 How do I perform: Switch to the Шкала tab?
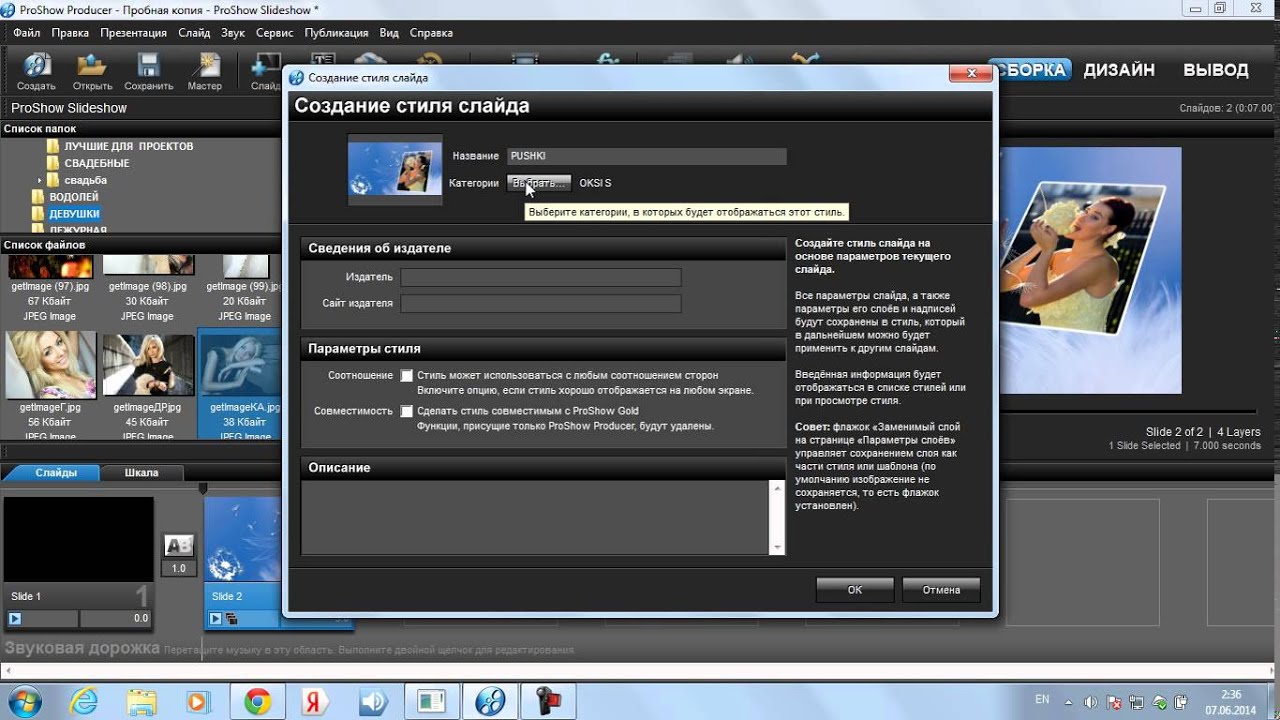[141, 472]
